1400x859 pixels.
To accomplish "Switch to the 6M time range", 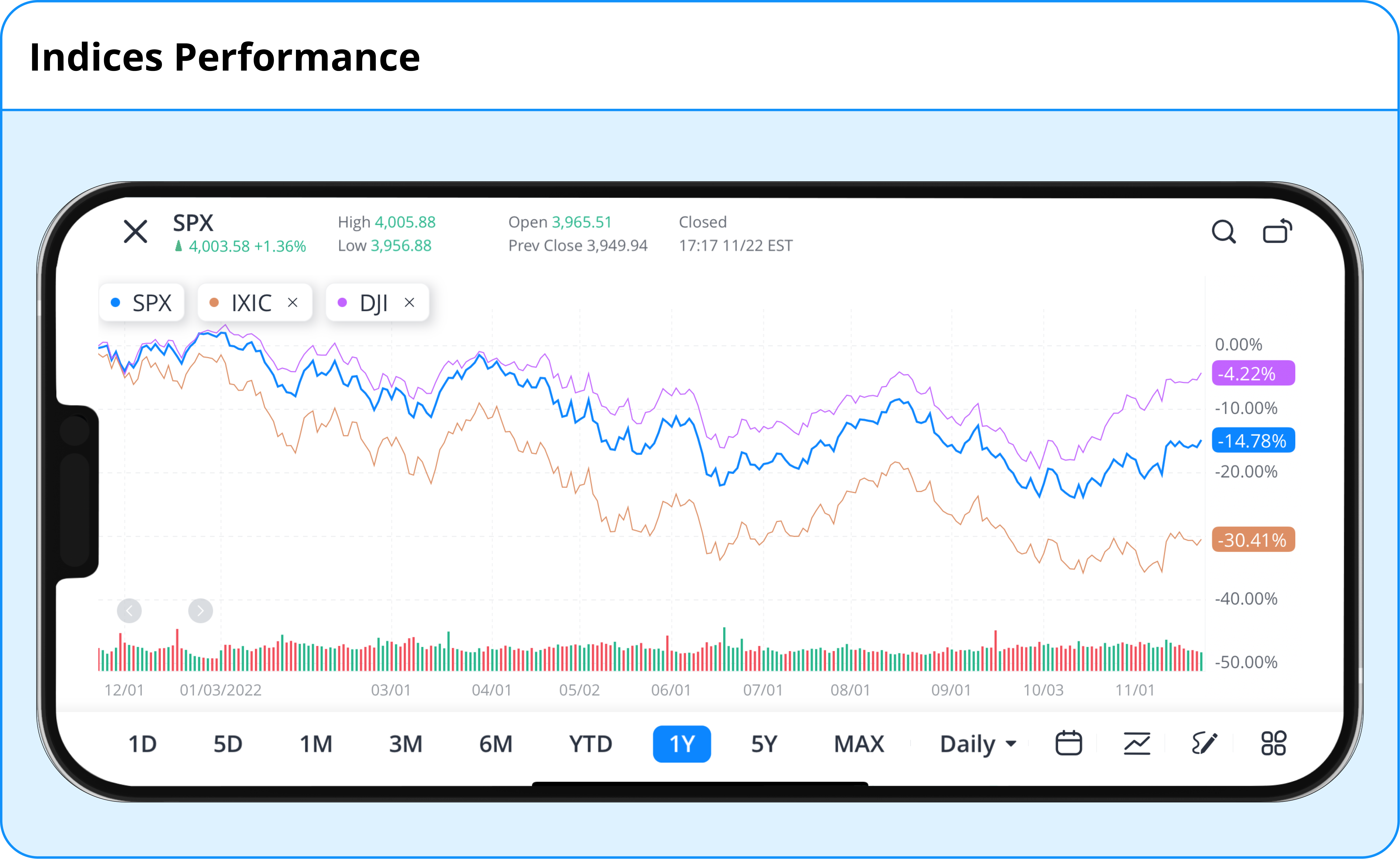I will 496,744.
